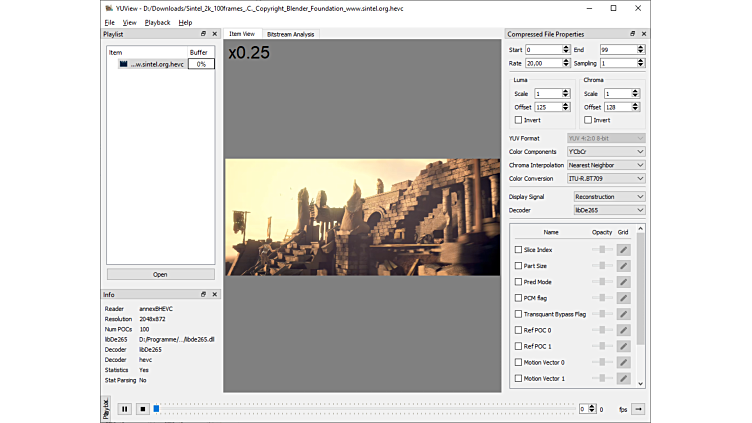Float the Playlist panel
This screenshot has height=423, width=752.
coord(203,34)
